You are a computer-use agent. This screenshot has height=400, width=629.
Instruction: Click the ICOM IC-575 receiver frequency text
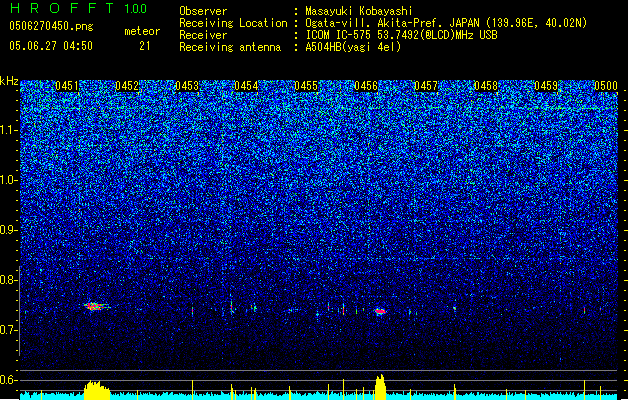click(x=401, y=35)
